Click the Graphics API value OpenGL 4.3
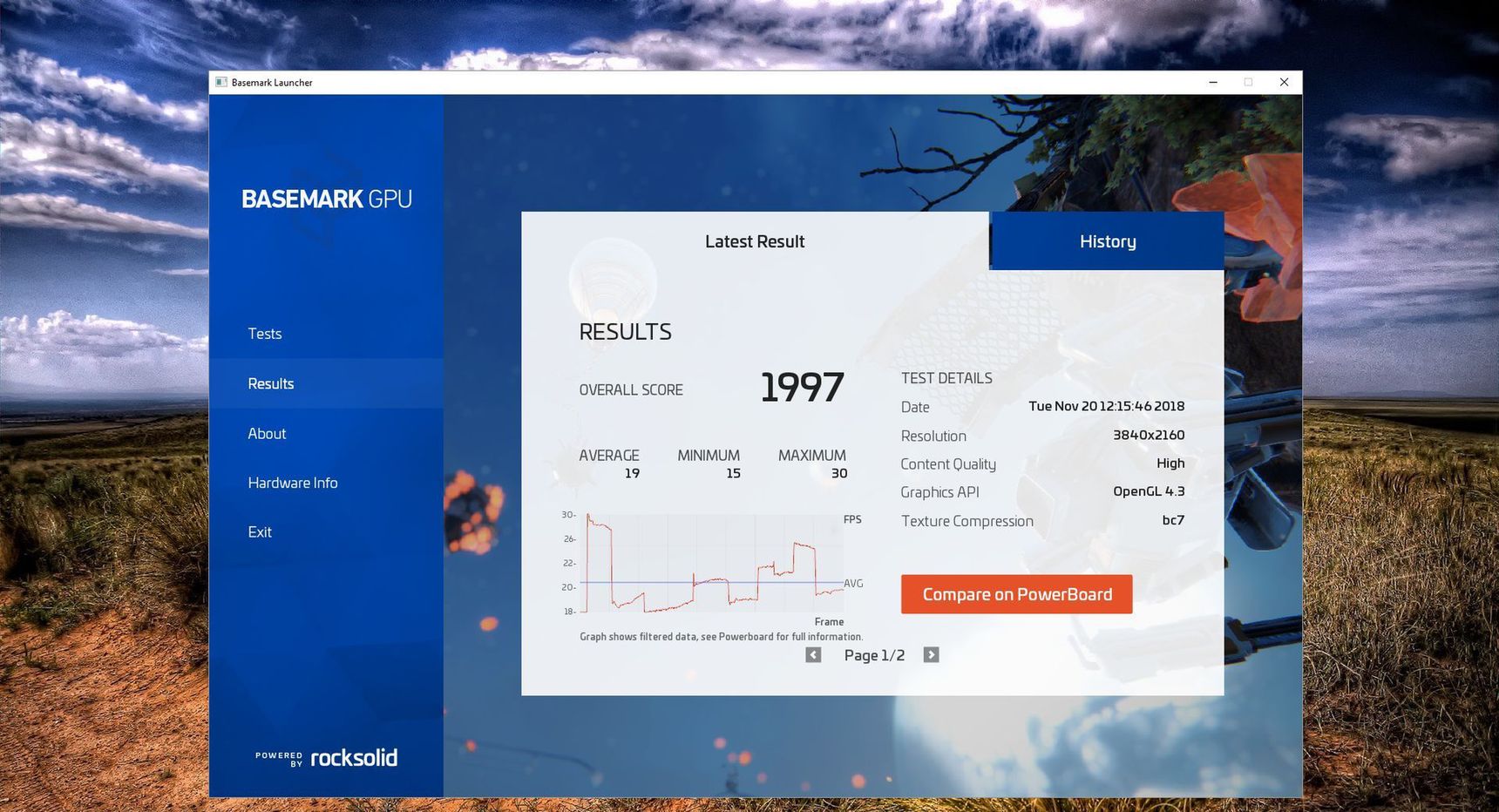This screenshot has height=812, width=1499. point(1149,491)
